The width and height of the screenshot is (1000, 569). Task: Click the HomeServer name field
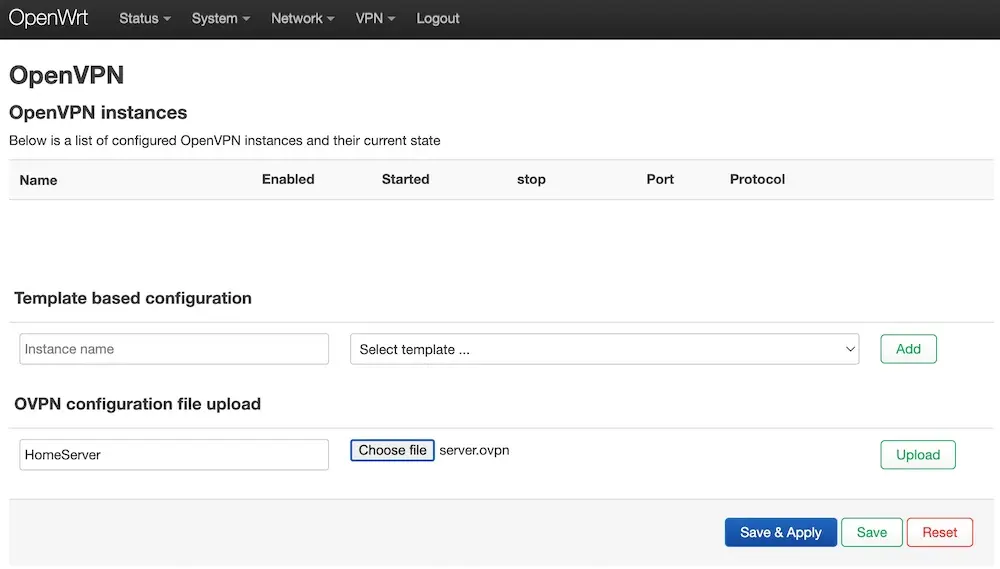click(174, 455)
